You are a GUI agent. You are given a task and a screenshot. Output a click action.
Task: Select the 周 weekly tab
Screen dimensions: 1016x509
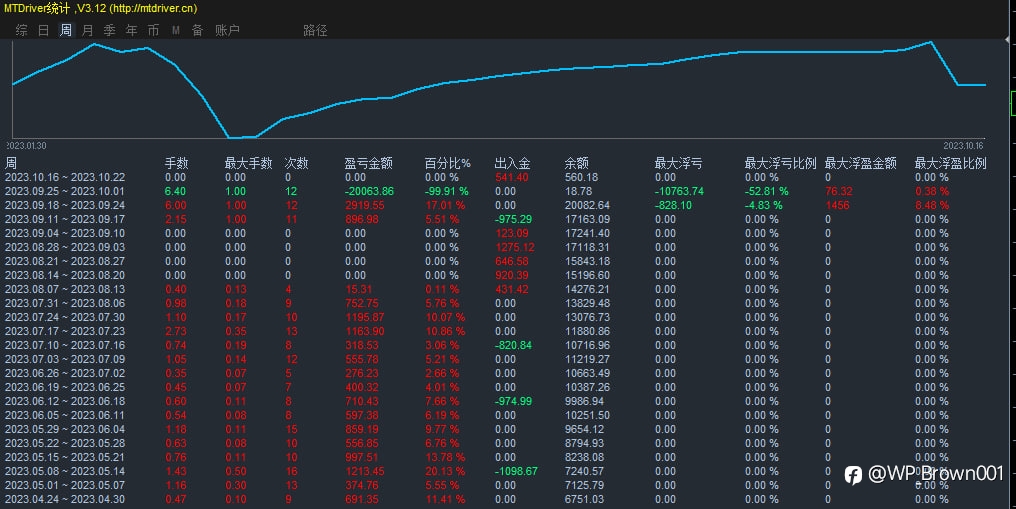tap(65, 30)
